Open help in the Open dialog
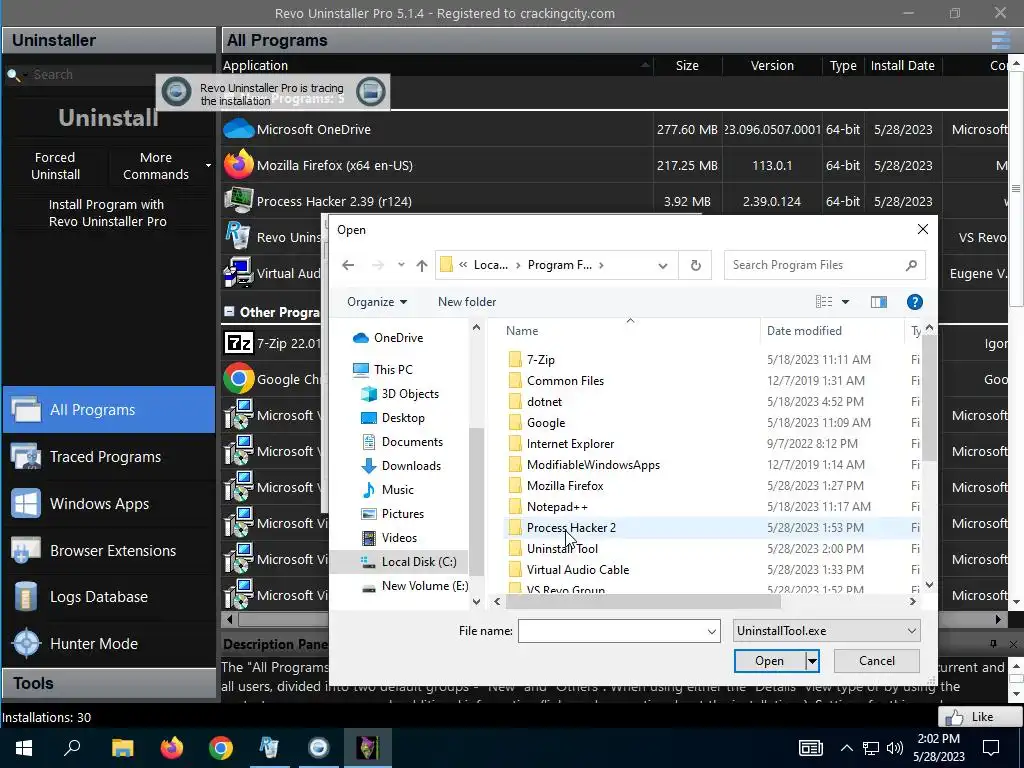Image resolution: width=1024 pixels, height=768 pixels. coord(914,302)
